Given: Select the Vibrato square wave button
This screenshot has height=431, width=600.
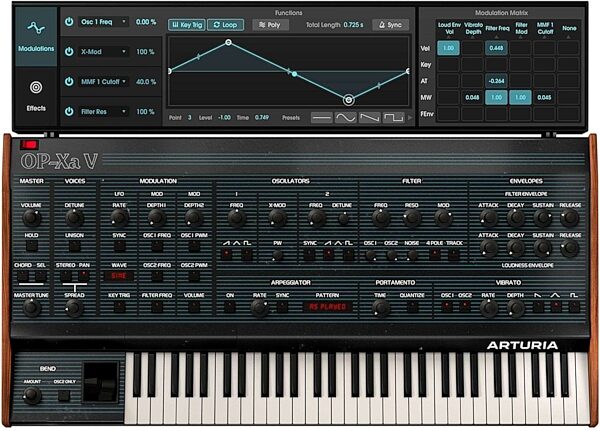Looking at the screenshot, I should click(x=574, y=306).
